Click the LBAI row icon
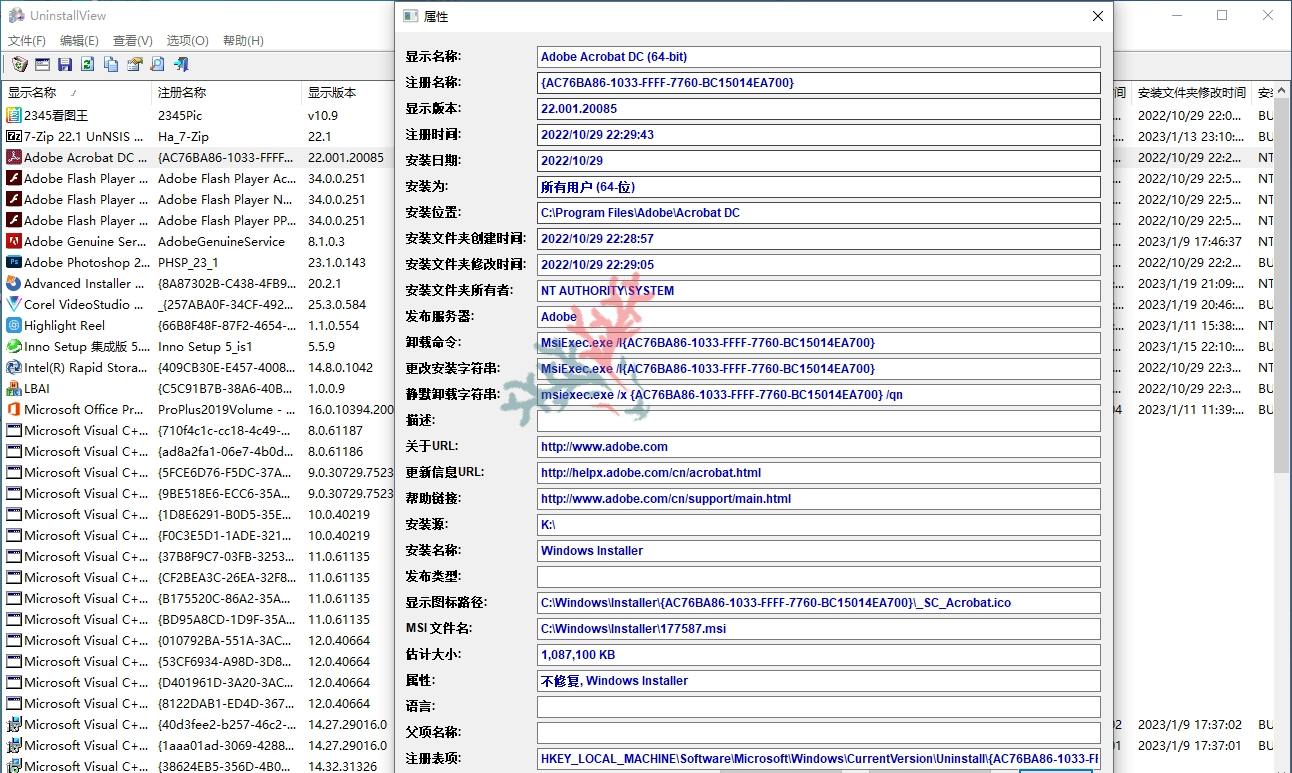Viewport: 1292px width, 773px height. (x=14, y=388)
